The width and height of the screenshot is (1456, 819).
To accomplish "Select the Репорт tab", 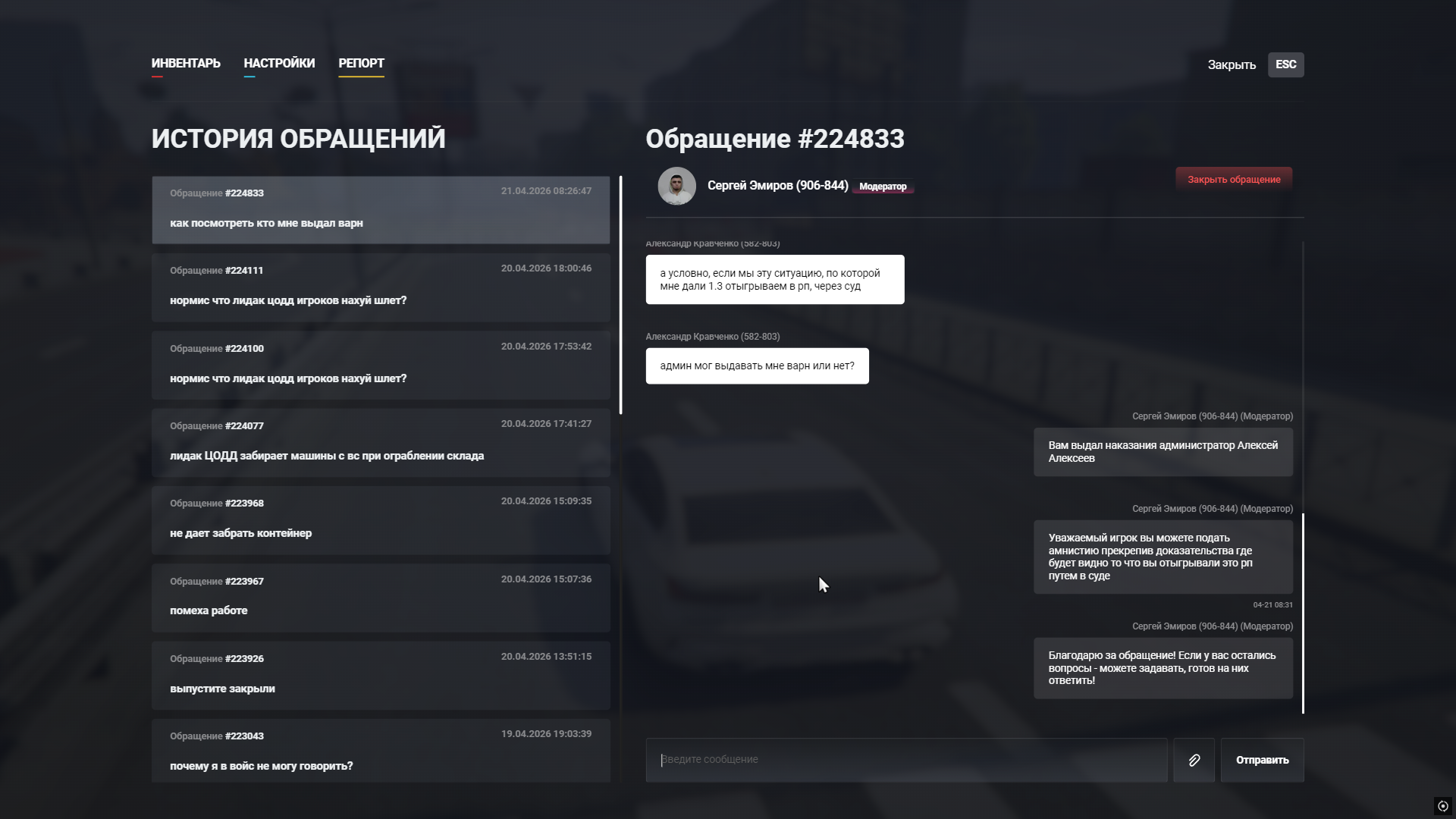I will point(361,64).
